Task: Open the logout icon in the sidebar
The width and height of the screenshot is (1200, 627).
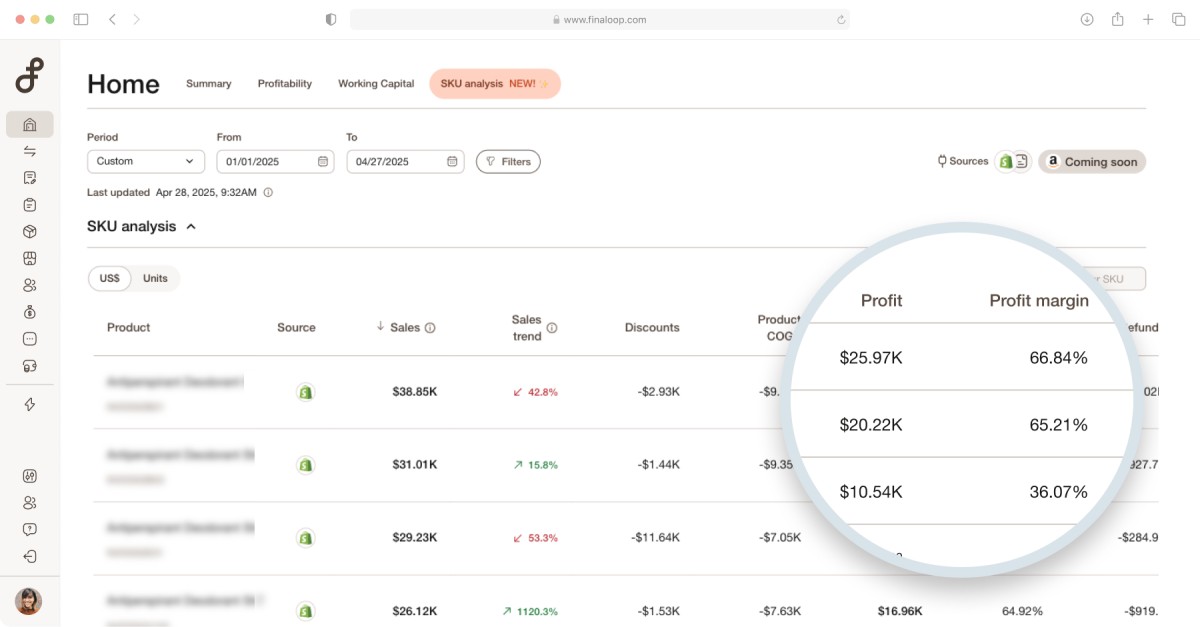Action: [30, 556]
